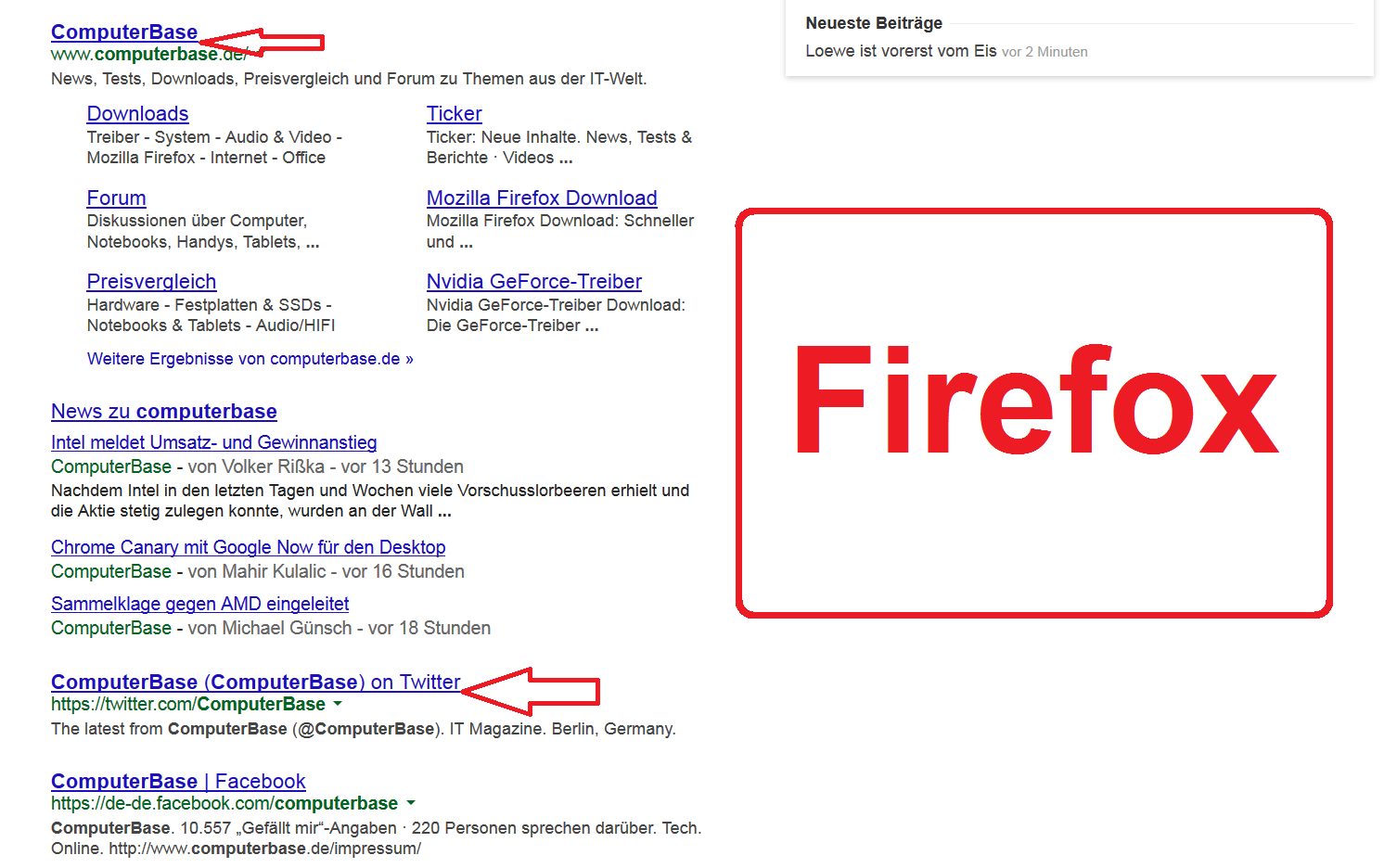Expand dropdown arrow next to facebook.com URL
The image size is (1397, 868).
411,804
